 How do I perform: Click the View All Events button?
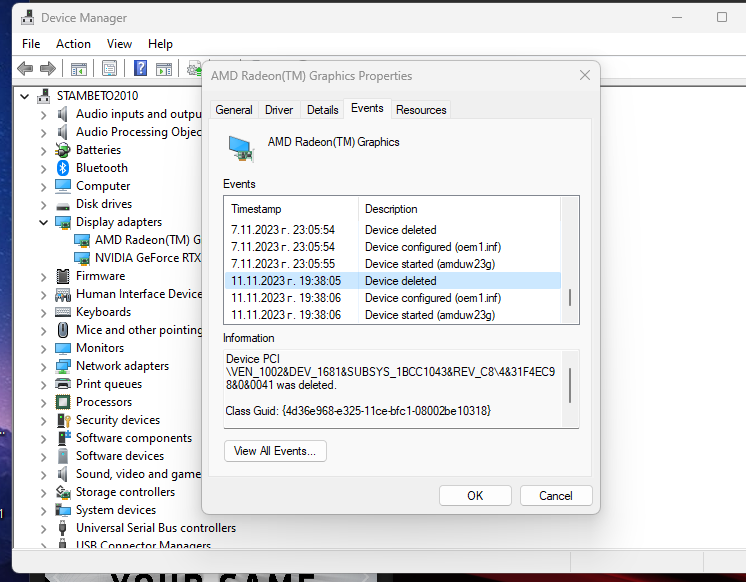tap(275, 451)
